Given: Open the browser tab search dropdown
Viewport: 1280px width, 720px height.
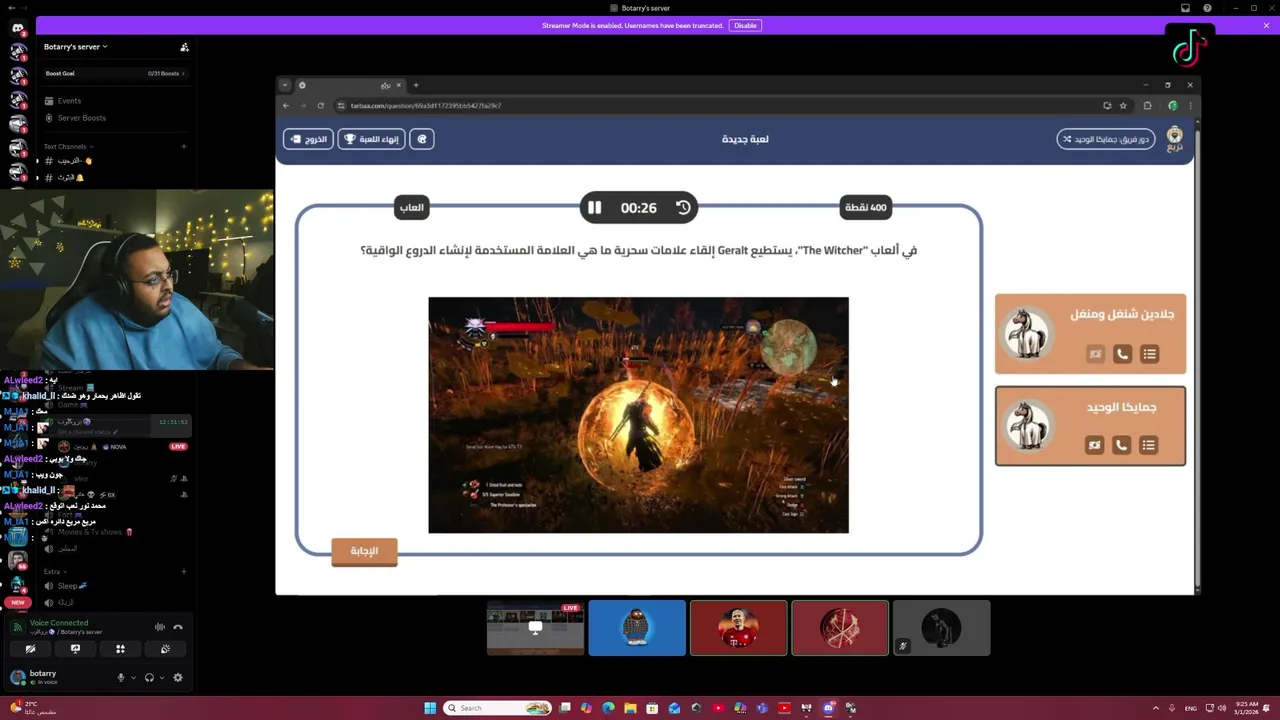Looking at the screenshot, I should [284, 85].
